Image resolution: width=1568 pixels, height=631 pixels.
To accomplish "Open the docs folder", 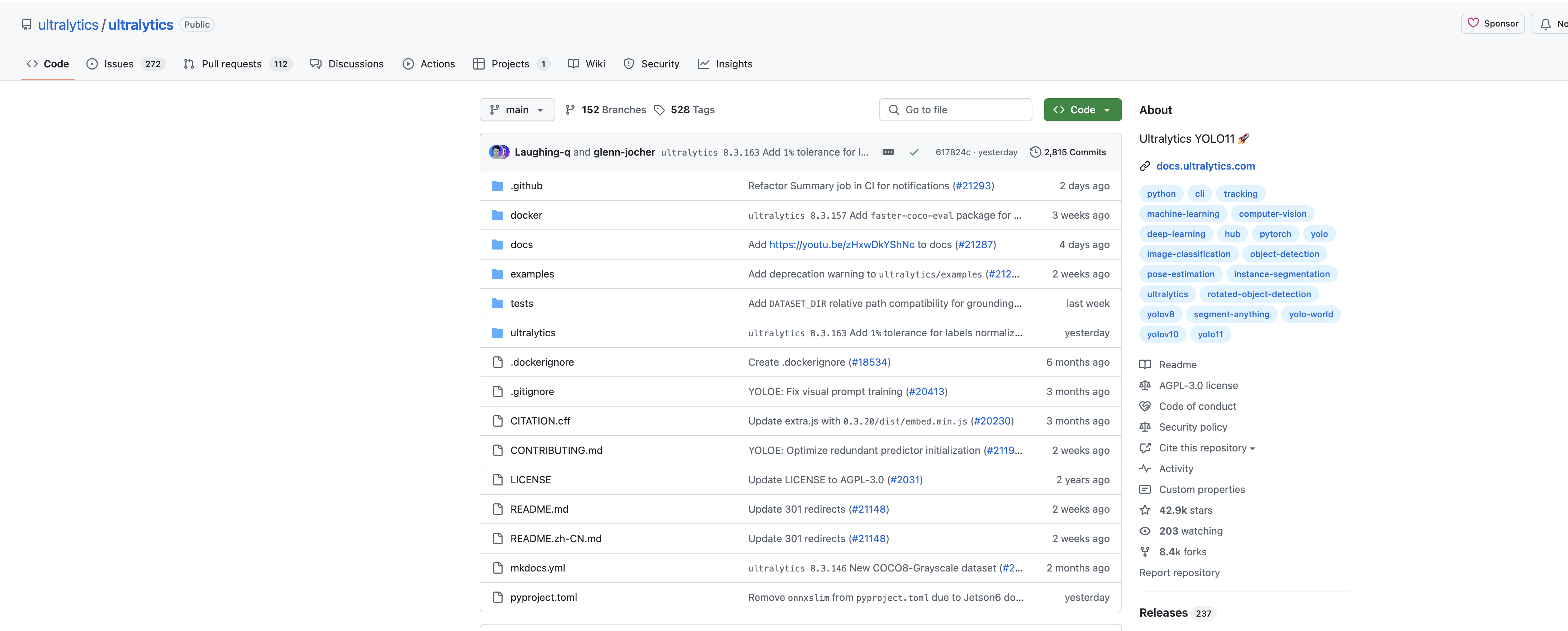I will coord(521,245).
